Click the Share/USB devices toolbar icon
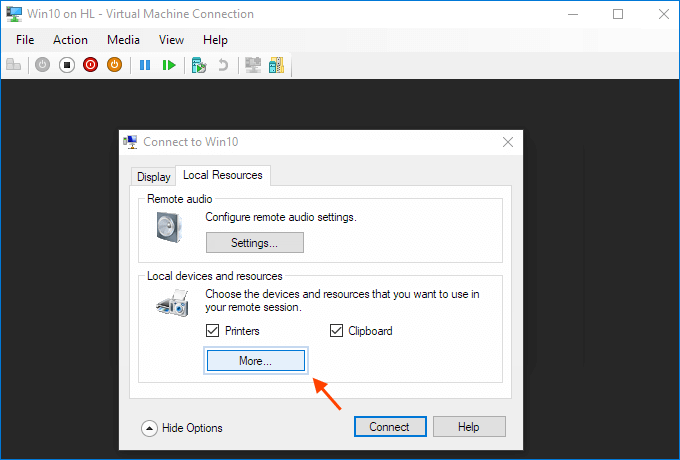 (x=276, y=65)
